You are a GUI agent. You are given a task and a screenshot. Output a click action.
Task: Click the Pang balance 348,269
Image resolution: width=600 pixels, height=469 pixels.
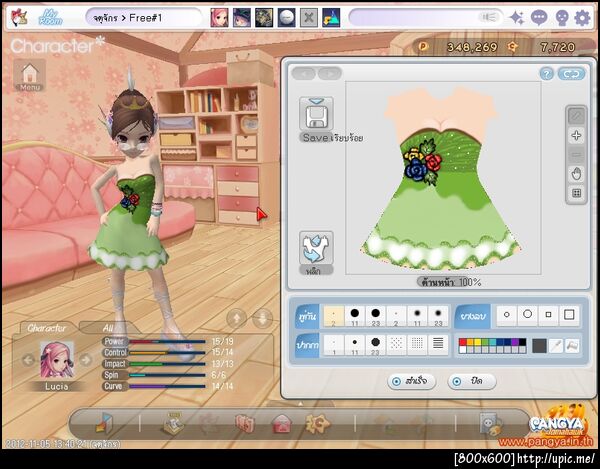[x=472, y=47]
